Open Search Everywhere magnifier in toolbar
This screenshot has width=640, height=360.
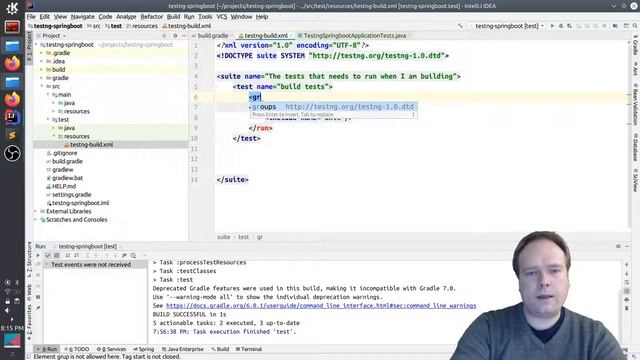click(635, 26)
